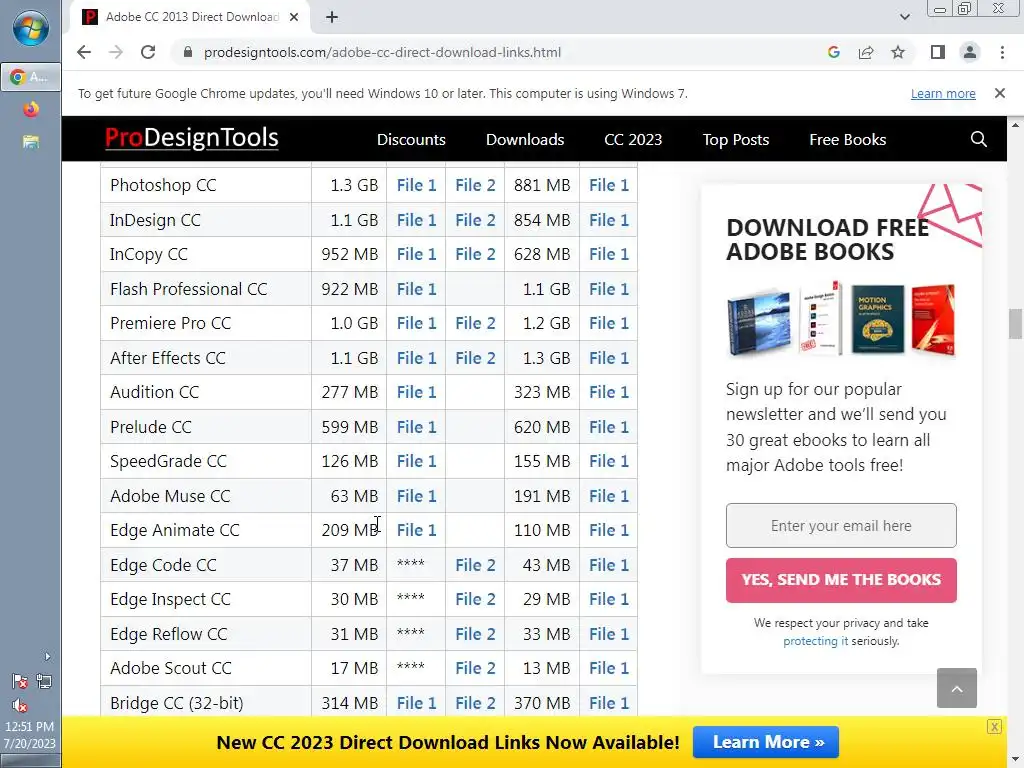Open the Discounts menu
The image size is (1024, 768).
click(x=411, y=140)
